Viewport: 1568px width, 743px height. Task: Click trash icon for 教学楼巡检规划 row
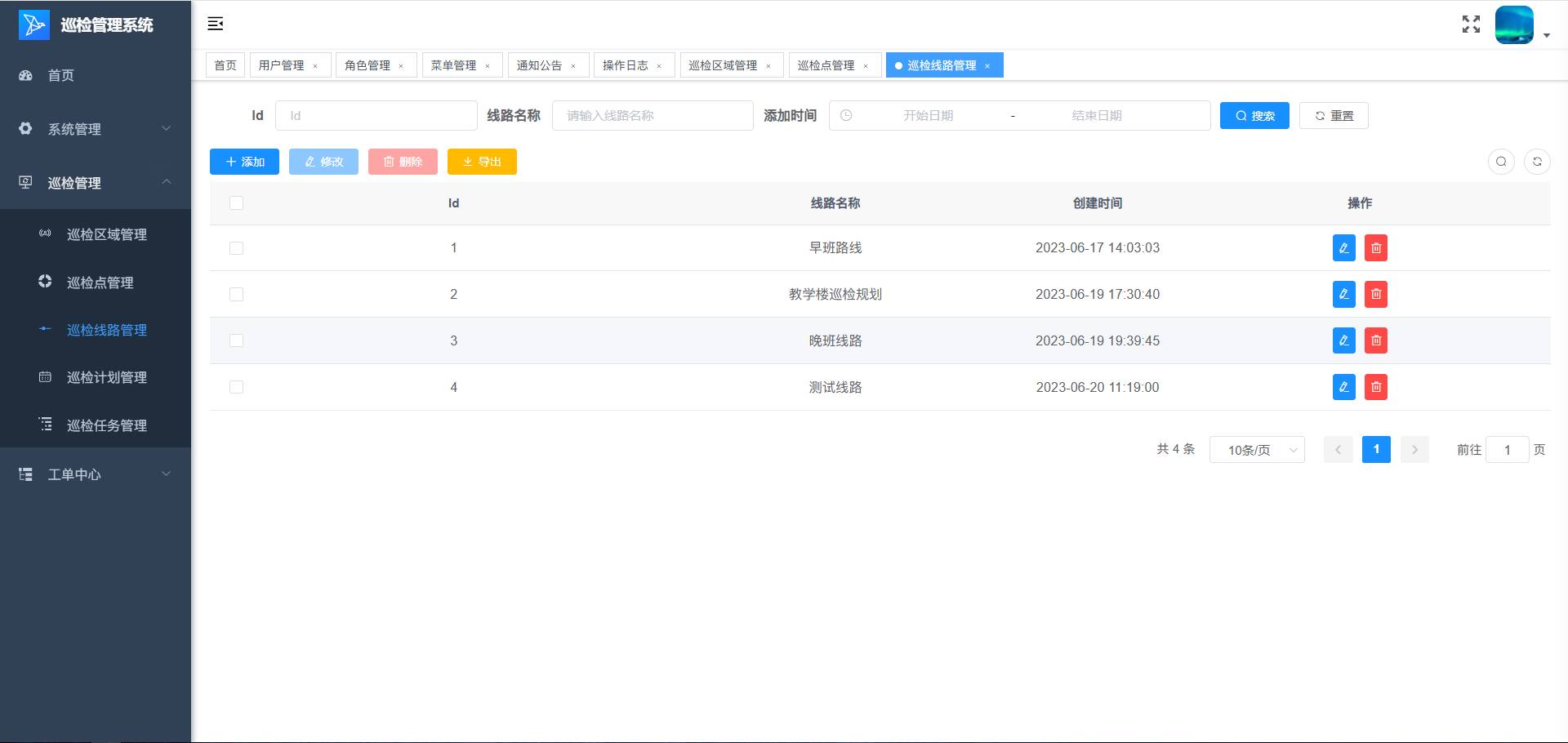click(1376, 294)
